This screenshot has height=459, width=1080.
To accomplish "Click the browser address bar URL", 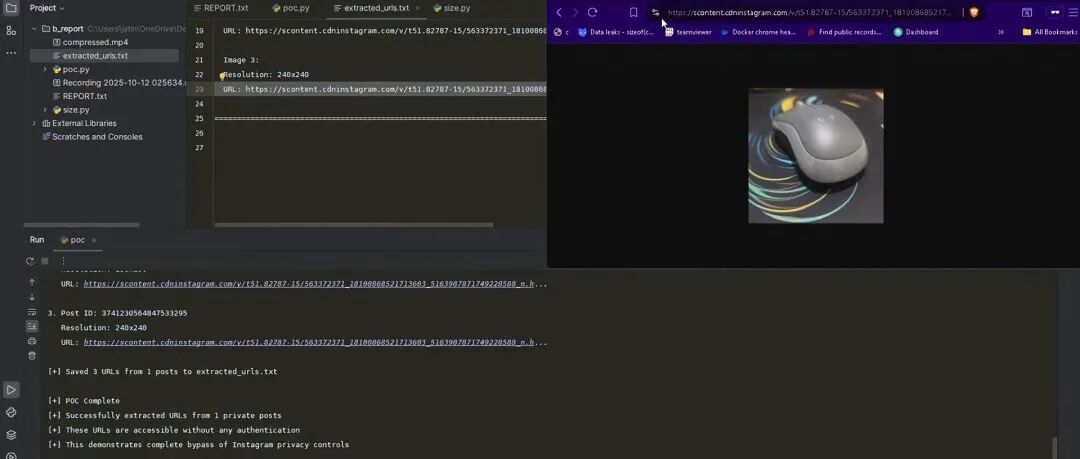I will pyautogui.click(x=810, y=12).
